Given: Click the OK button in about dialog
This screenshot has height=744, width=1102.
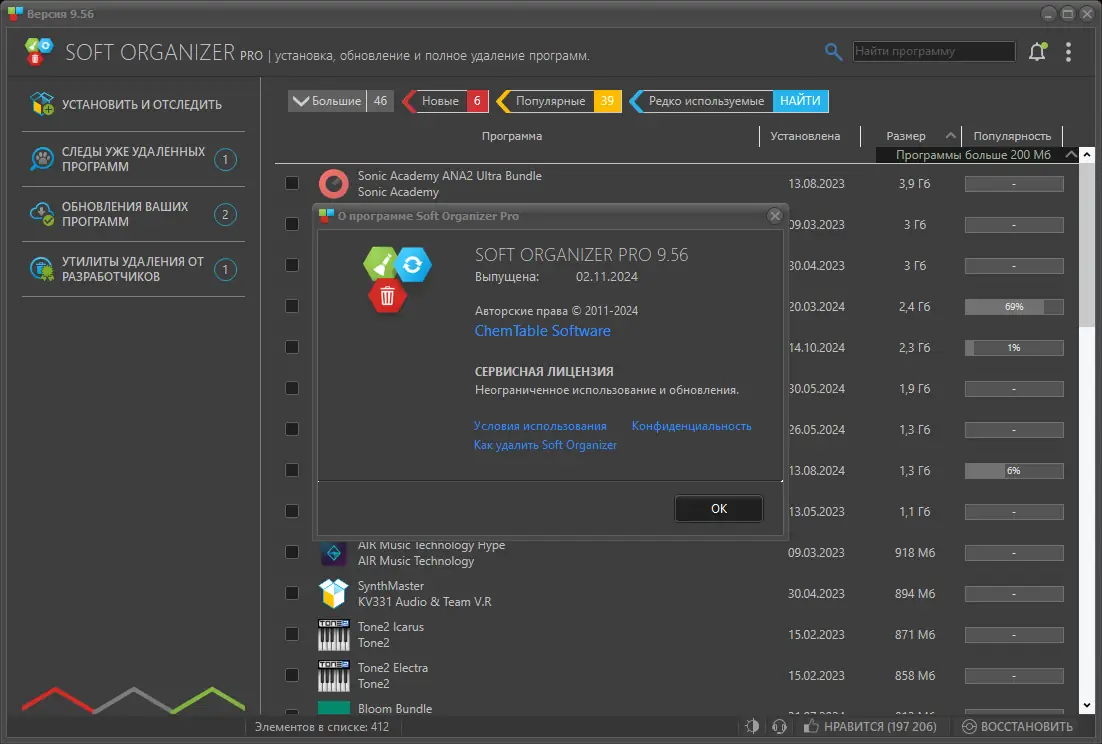Looking at the screenshot, I should pos(718,509).
